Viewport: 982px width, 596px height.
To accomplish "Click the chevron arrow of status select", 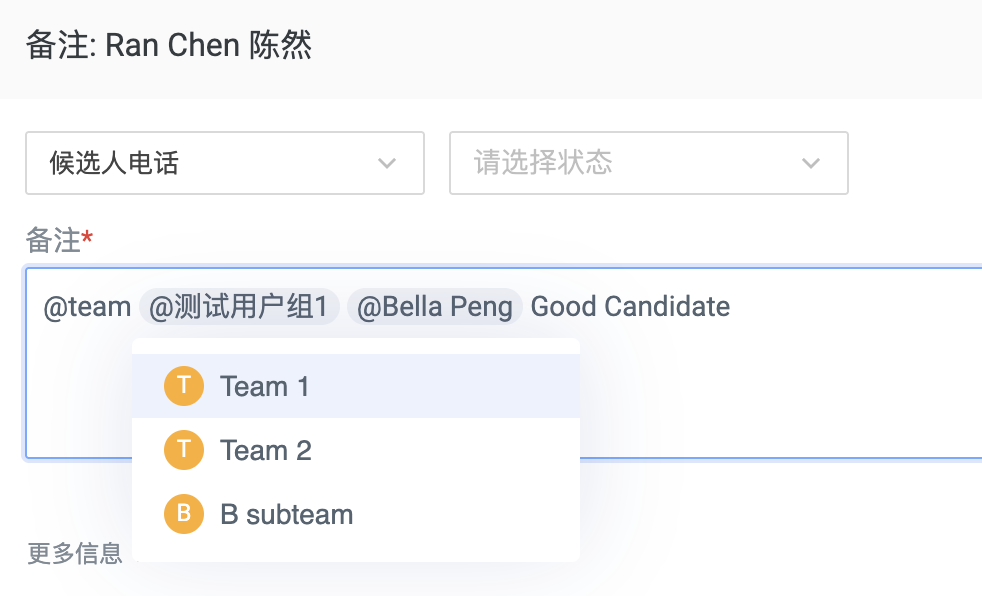I will [x=811, y=163].
